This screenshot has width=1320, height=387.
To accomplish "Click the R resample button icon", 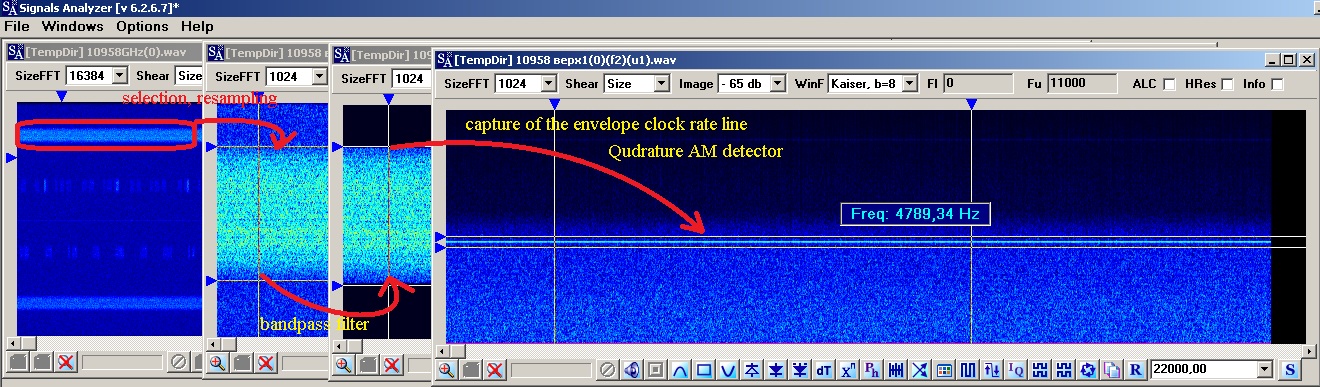I will click(1135, 369).
